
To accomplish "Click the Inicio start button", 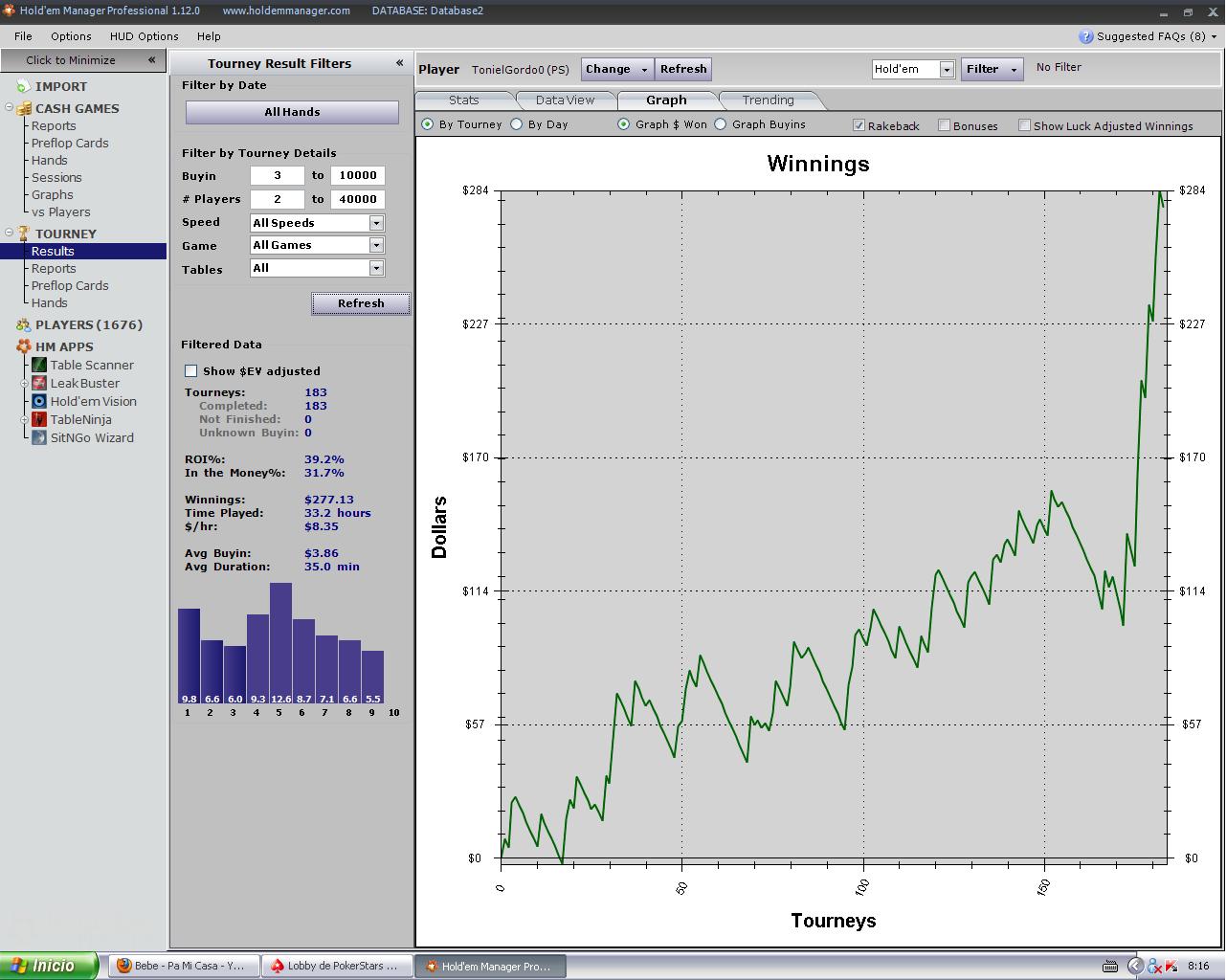I will point(50,966).
